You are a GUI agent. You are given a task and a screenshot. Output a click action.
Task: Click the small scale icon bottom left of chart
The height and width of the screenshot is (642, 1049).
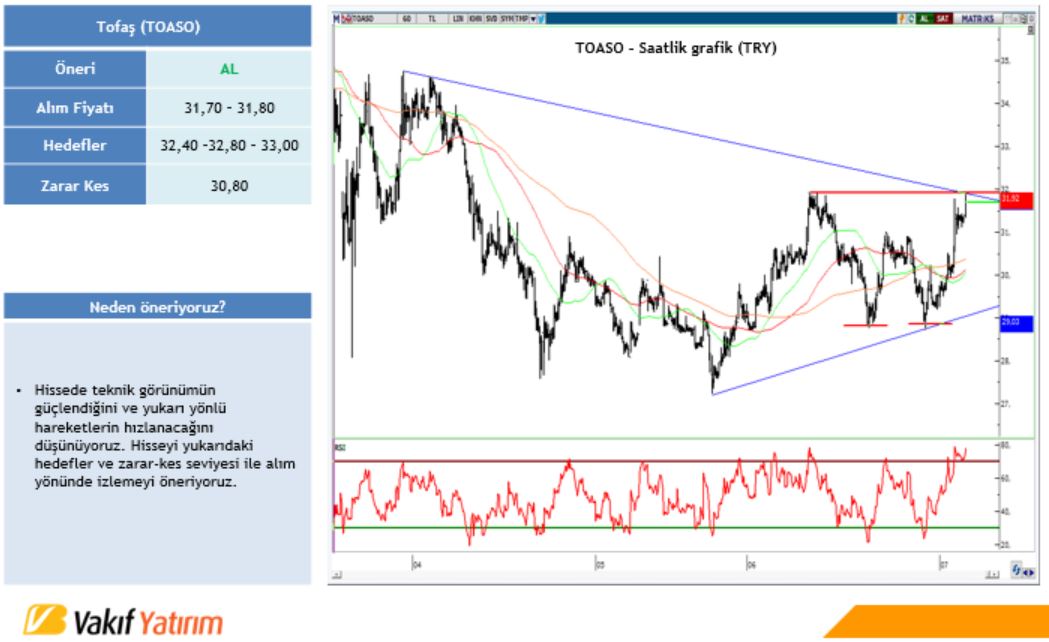(x=338, y=574)
